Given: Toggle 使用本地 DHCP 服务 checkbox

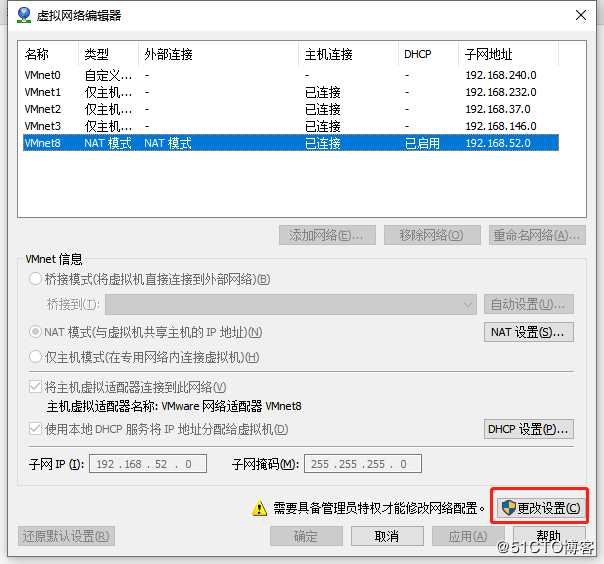Looking at the screenshot, I should coord(35,428).
